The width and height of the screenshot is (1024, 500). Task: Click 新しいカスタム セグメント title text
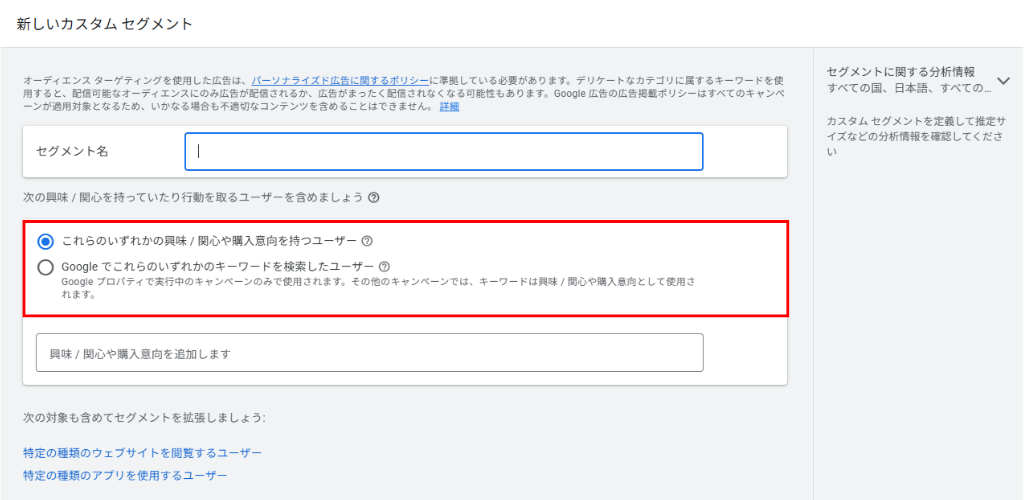click(x=104, y=24)
